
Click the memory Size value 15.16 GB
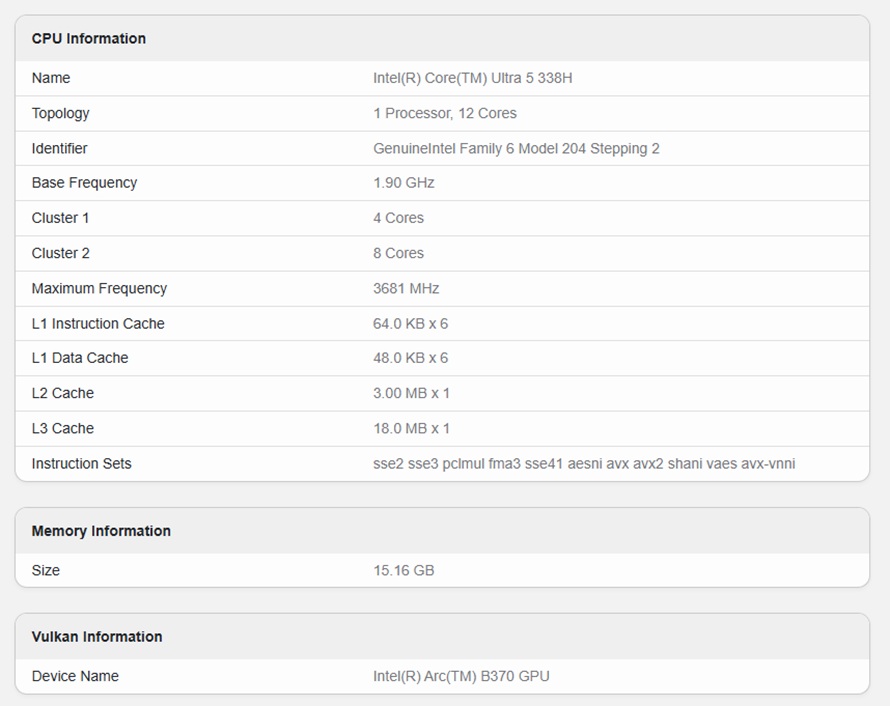coord(401,570)
